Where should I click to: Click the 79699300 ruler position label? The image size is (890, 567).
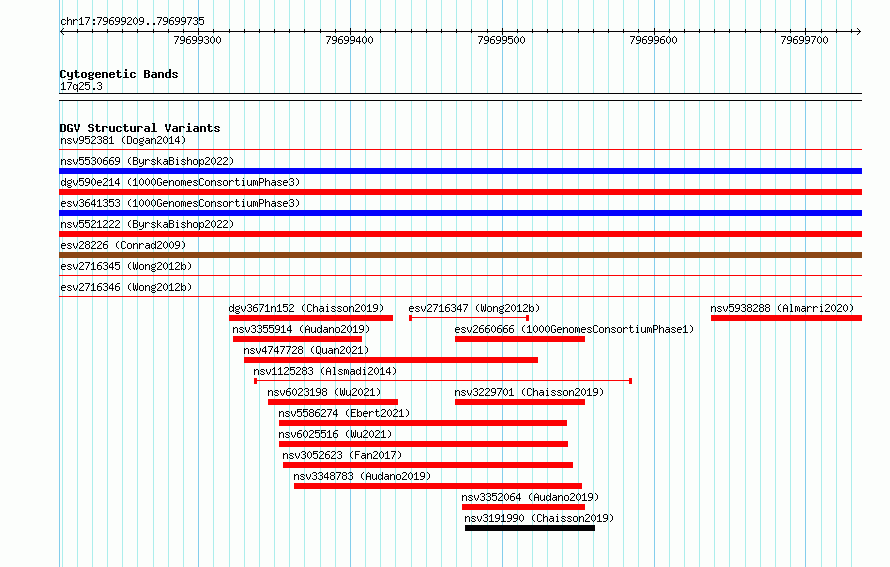198,40
